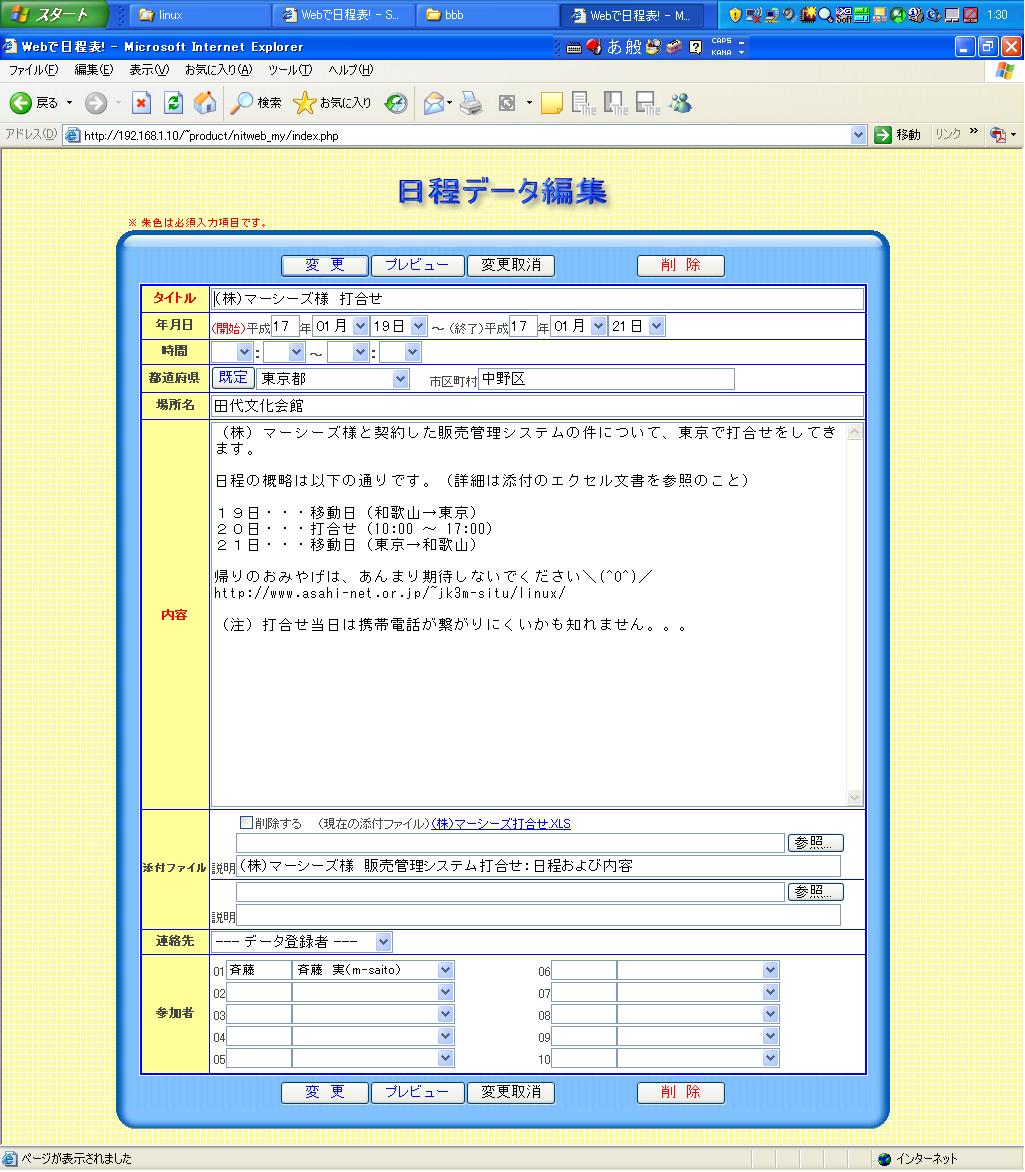Image resolution: width=1025 pixels, height=1172 pixels.
Task: Click the Mail envelope toolbar icon
Action: 433,103
